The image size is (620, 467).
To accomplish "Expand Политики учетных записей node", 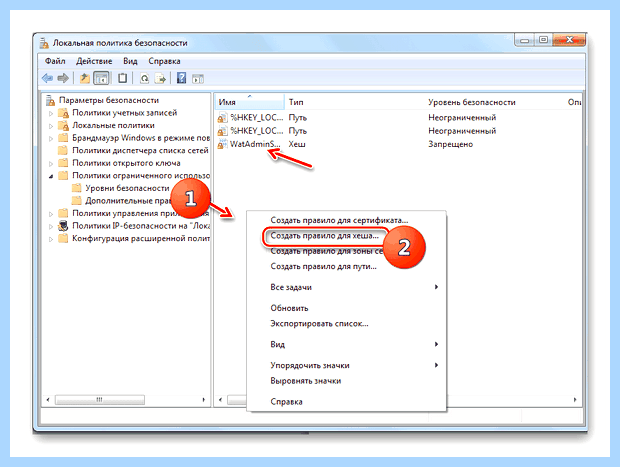I will 51,113.
